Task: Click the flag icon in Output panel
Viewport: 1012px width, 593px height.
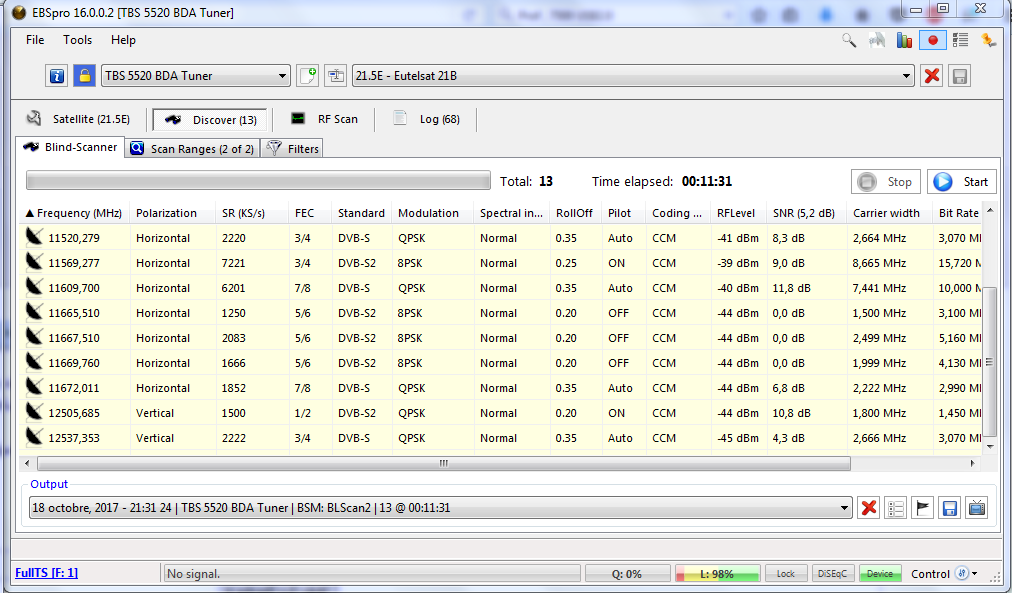Action: point(923,508)
